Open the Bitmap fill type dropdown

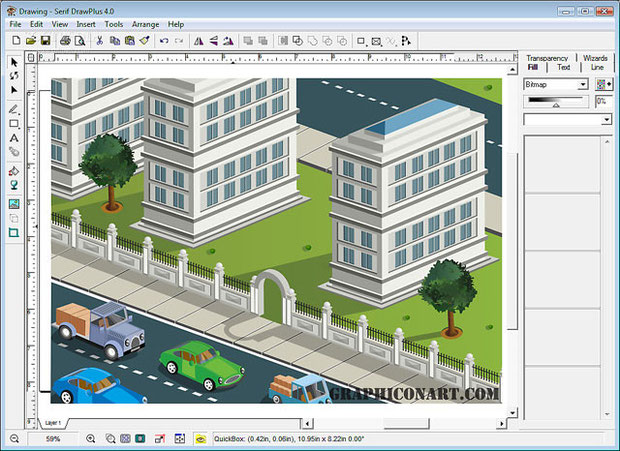(582, 85)
